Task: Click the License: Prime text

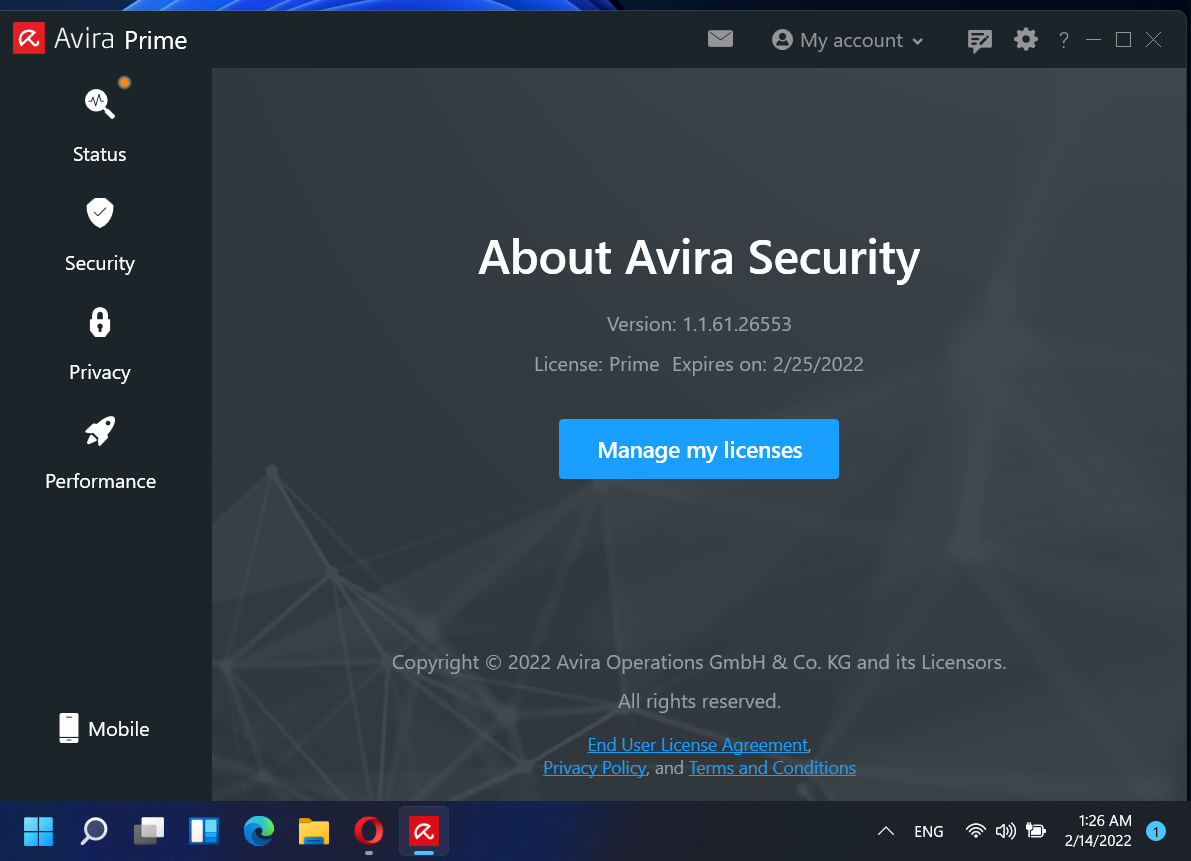Action: [596, 364]
